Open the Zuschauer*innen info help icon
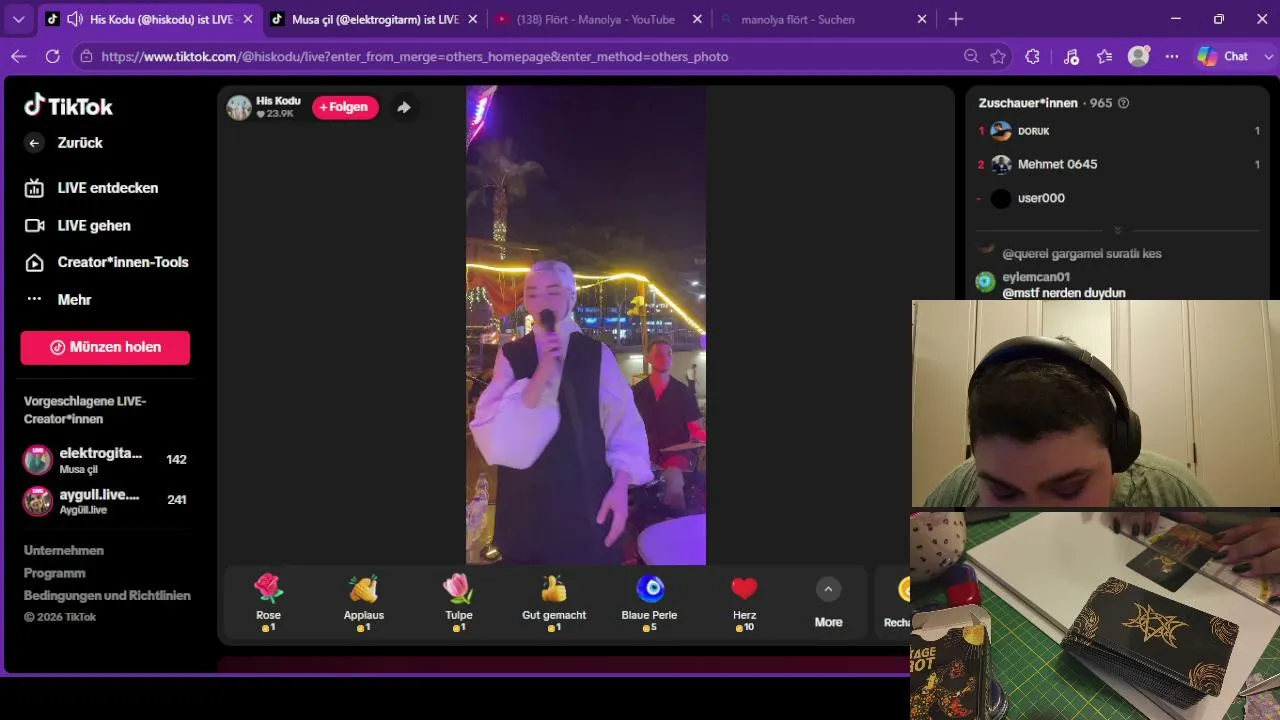 point(1123,103)
